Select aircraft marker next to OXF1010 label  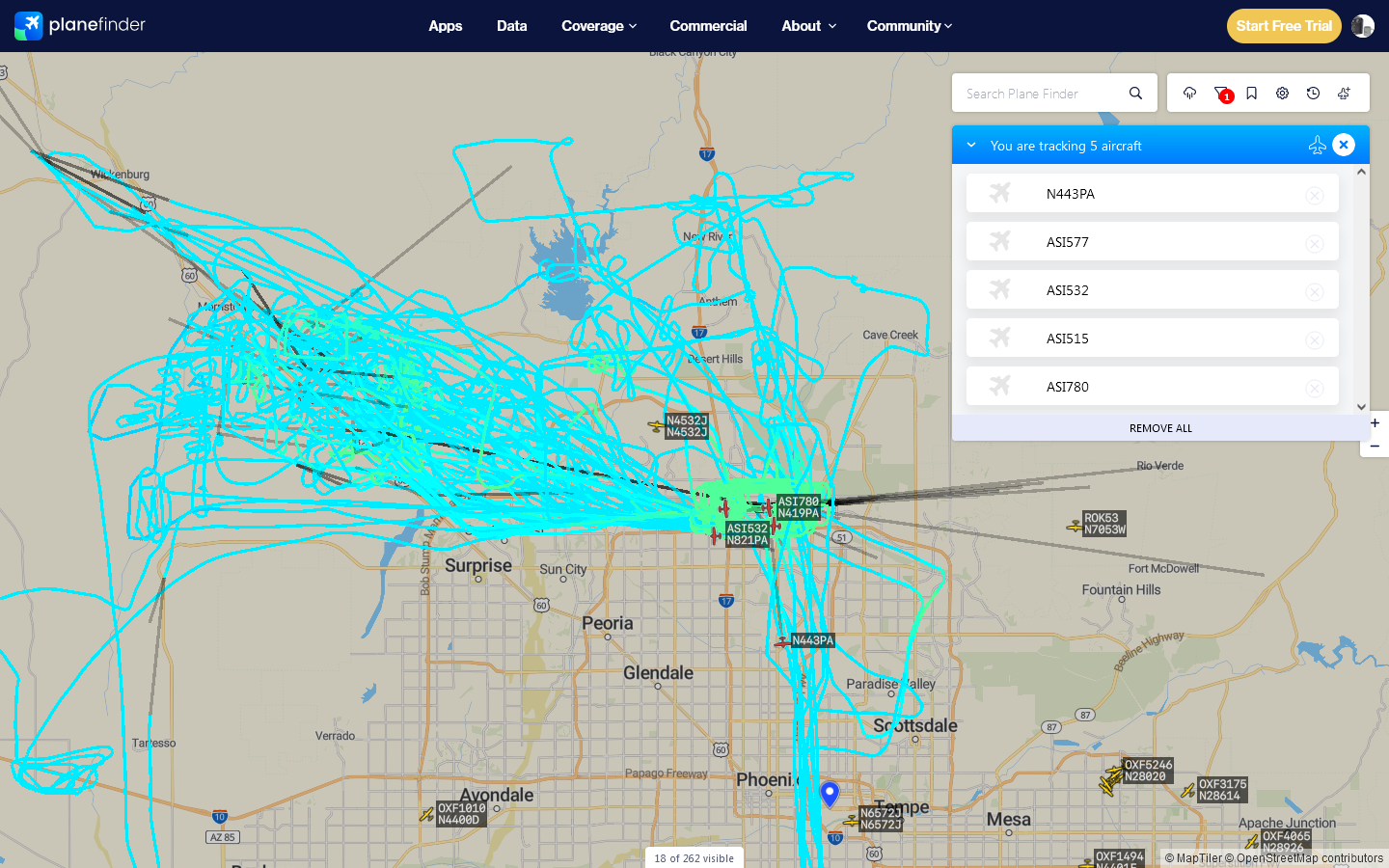[426, 814]
